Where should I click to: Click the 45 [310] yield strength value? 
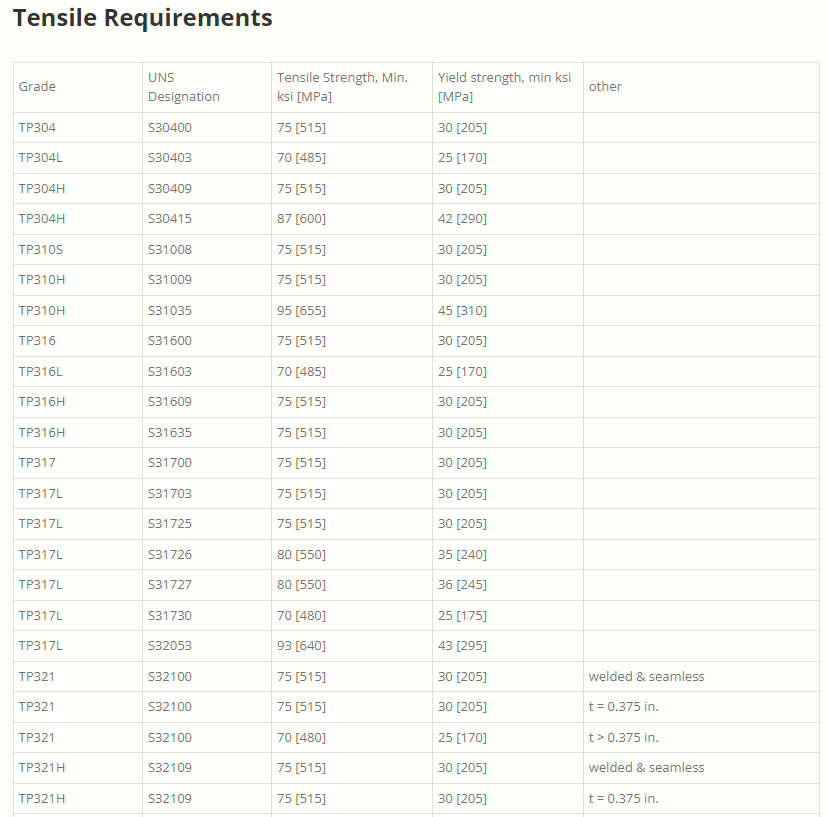(x=462, y=311)
